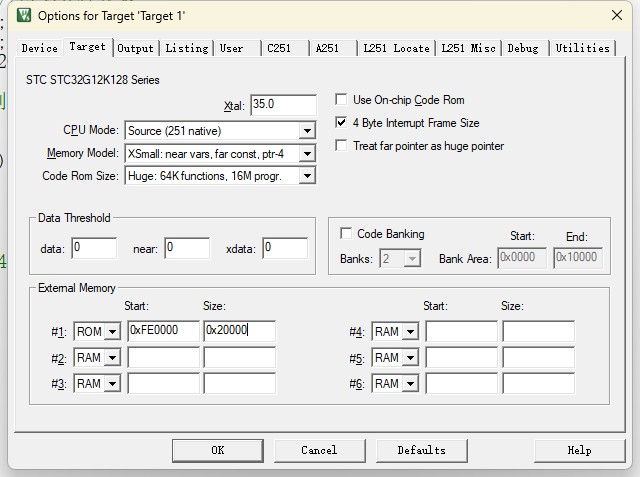Restore settings with Defaults button

pyautogui.click(x=422, y=450)
